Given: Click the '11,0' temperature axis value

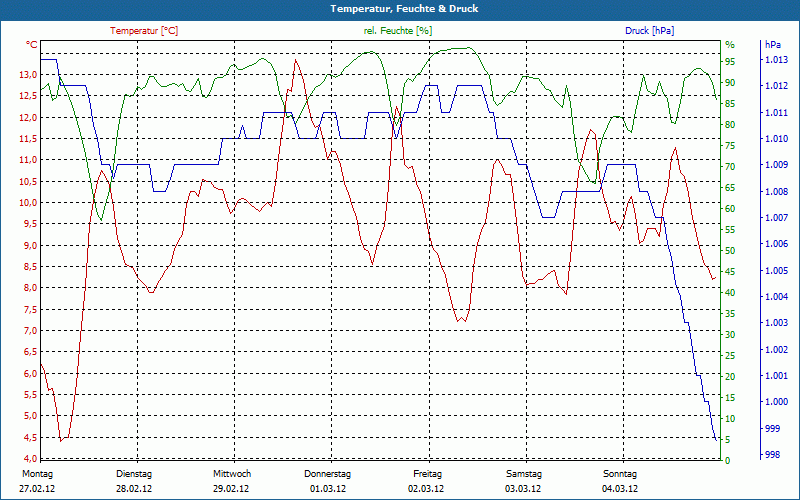Looking at the screenshot, I should pyautogui.click(x=28, y=160).
